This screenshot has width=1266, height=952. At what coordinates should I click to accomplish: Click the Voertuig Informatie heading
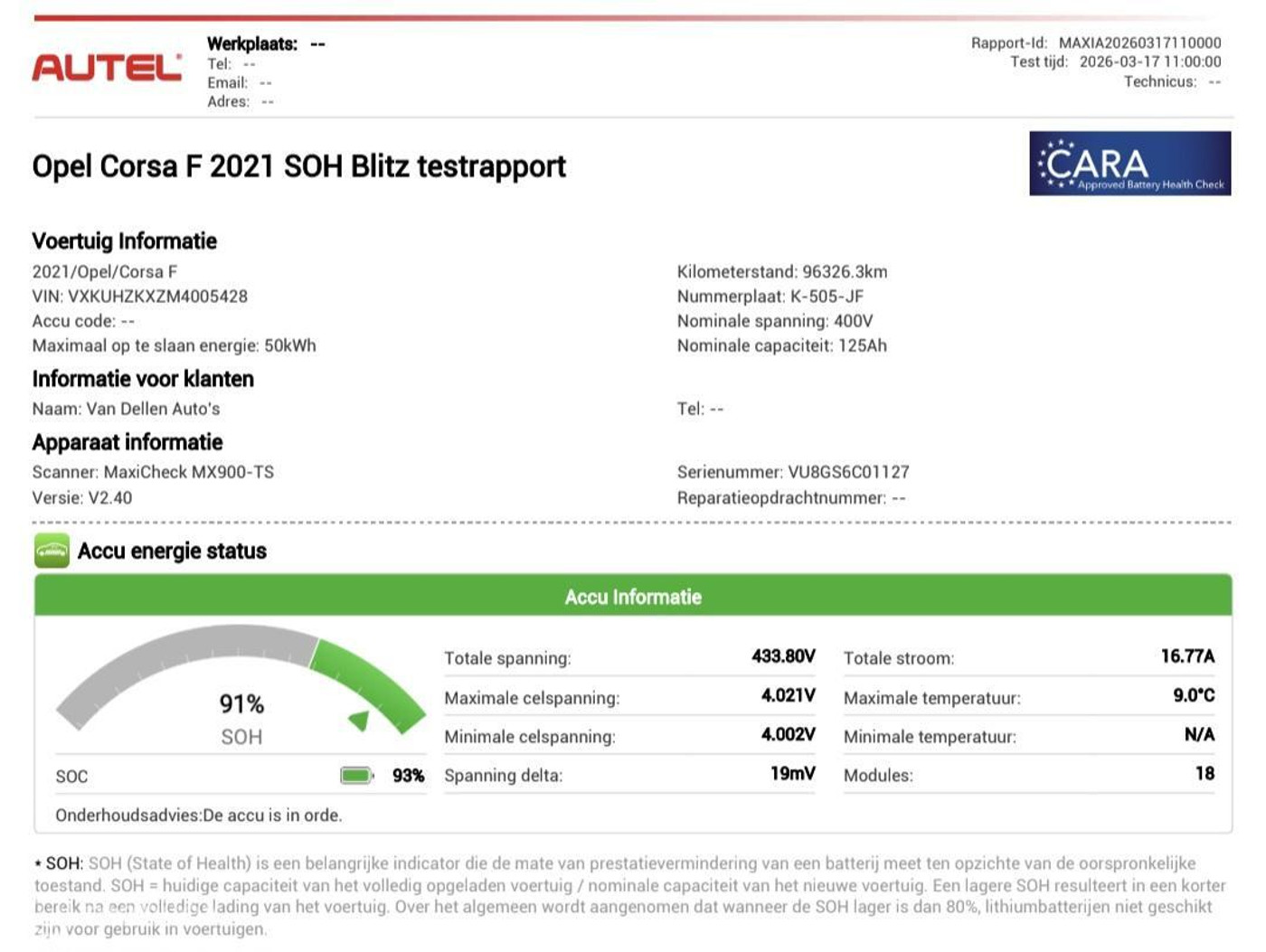click(125, 241)
